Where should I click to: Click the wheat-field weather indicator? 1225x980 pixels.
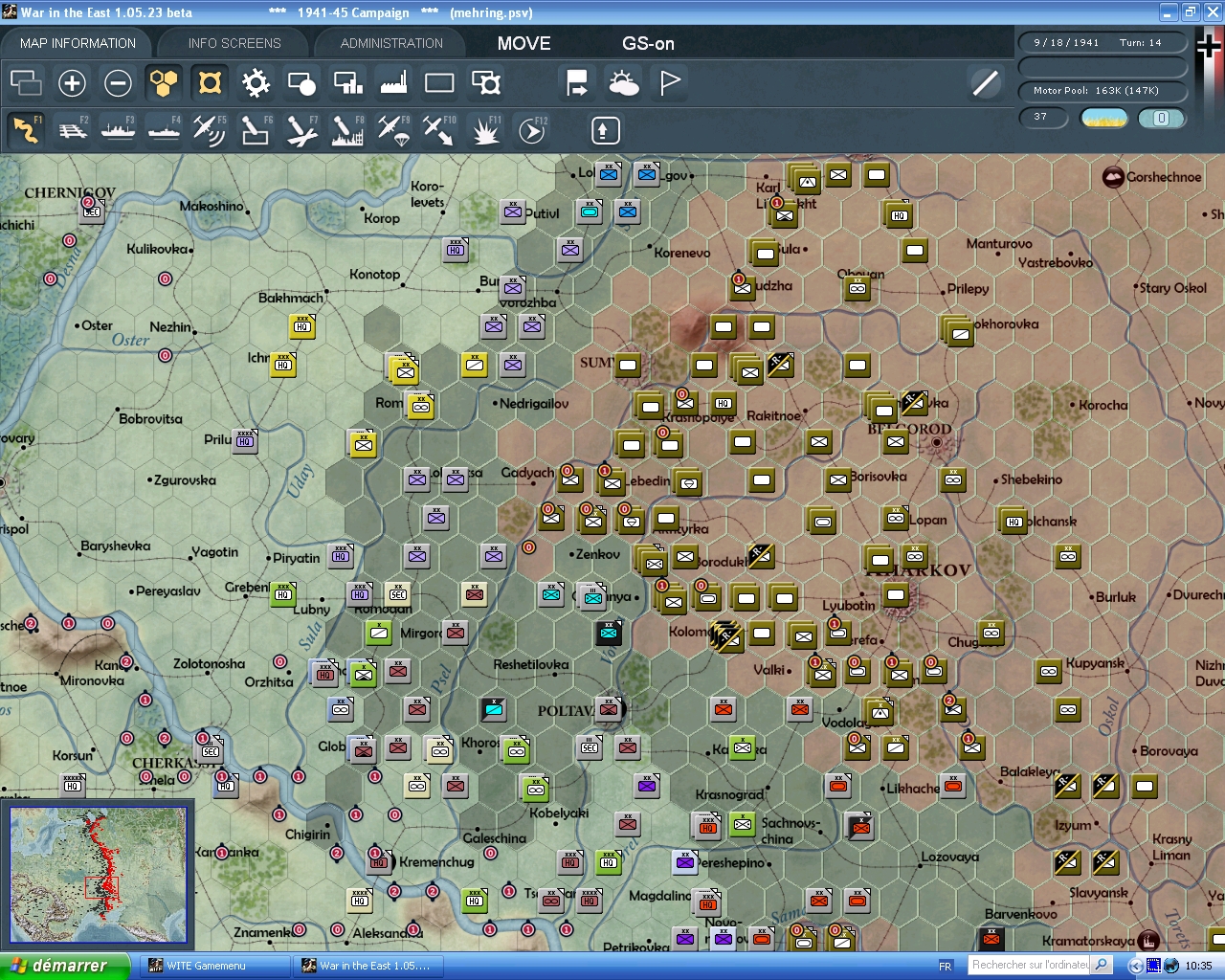1103,118
